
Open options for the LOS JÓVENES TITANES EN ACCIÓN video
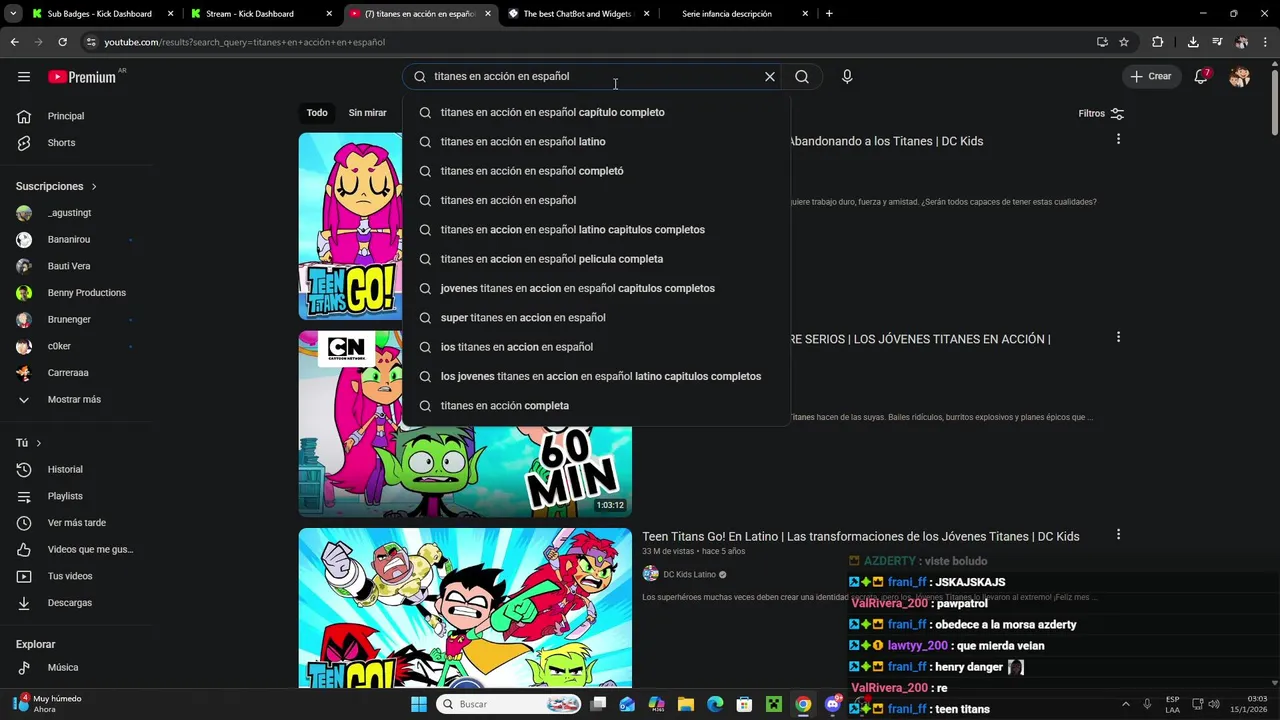(1118, 337)
